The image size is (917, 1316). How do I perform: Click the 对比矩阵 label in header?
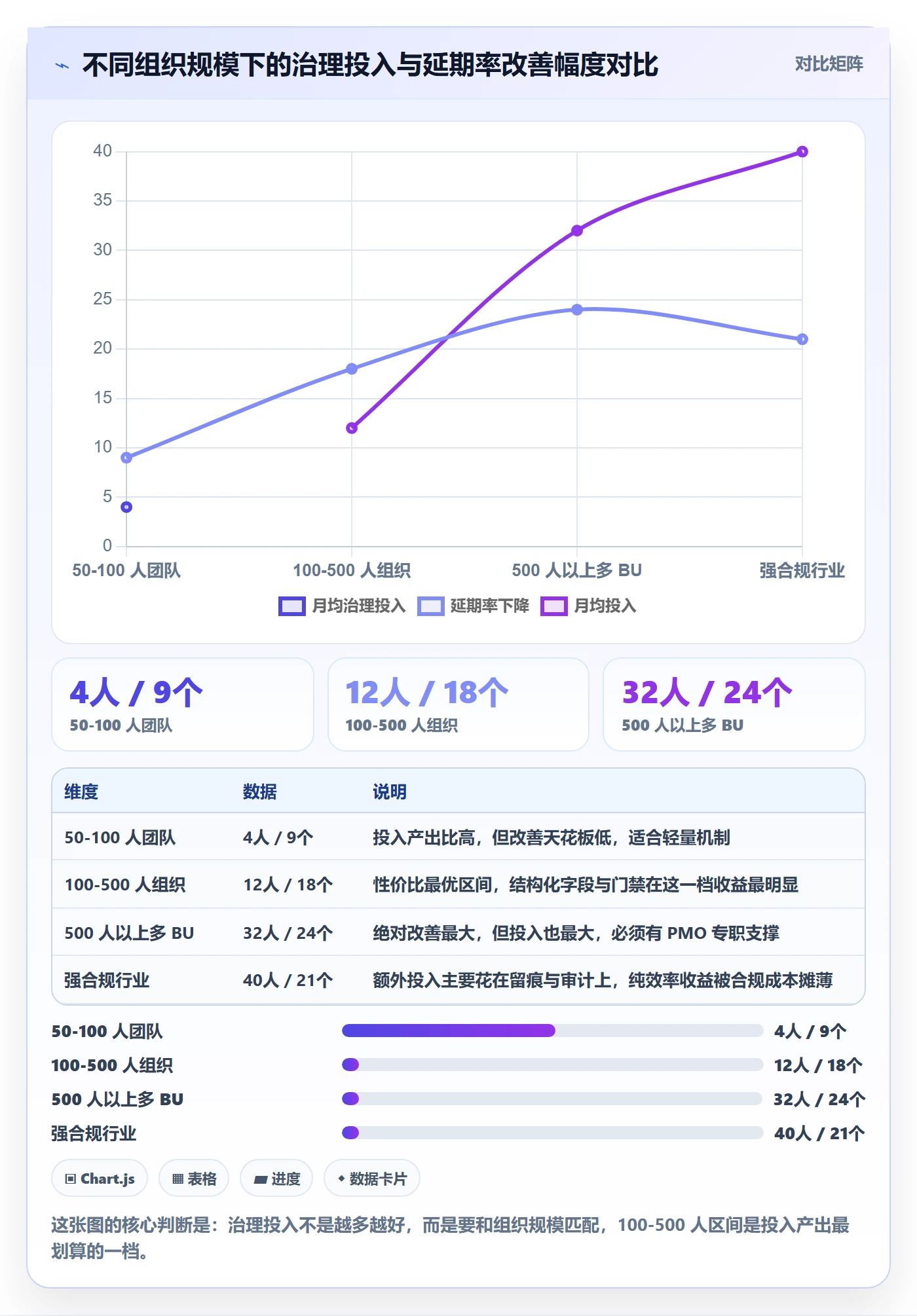[829, 64]
